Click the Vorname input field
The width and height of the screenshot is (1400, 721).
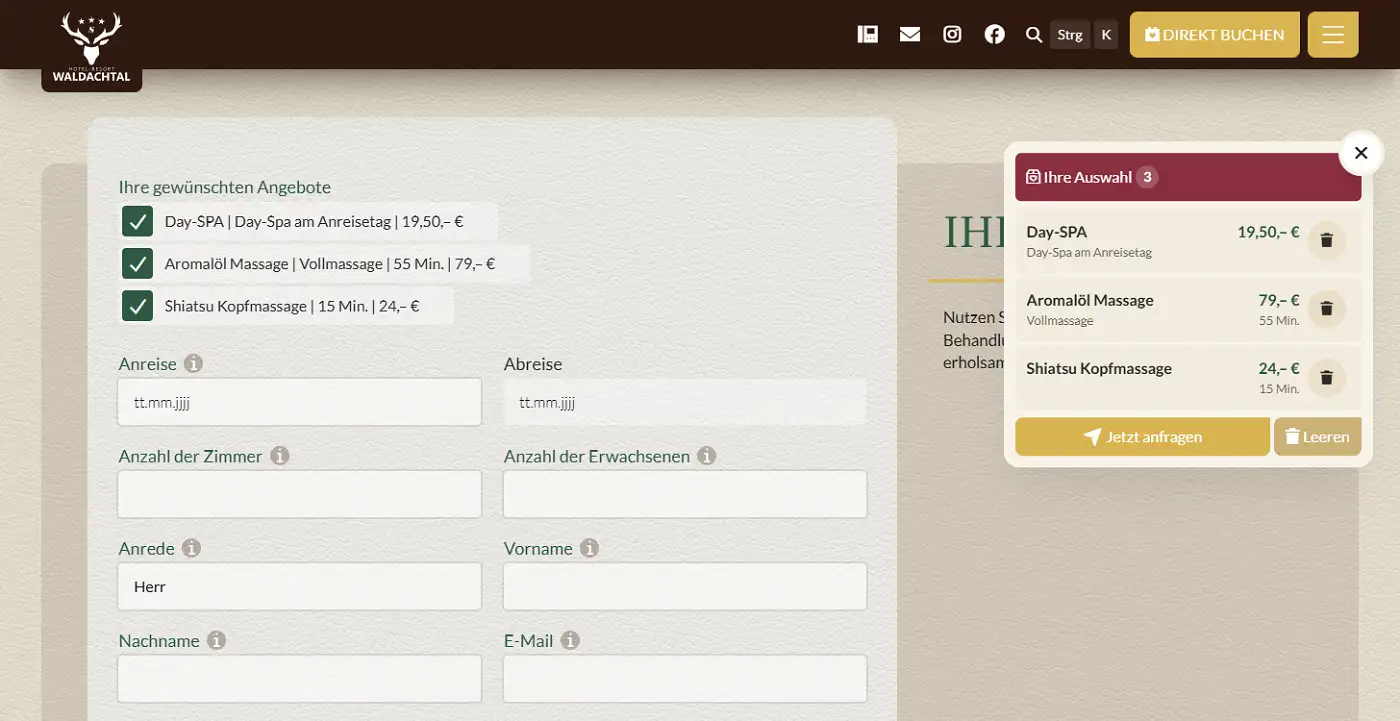click(684, 587)
